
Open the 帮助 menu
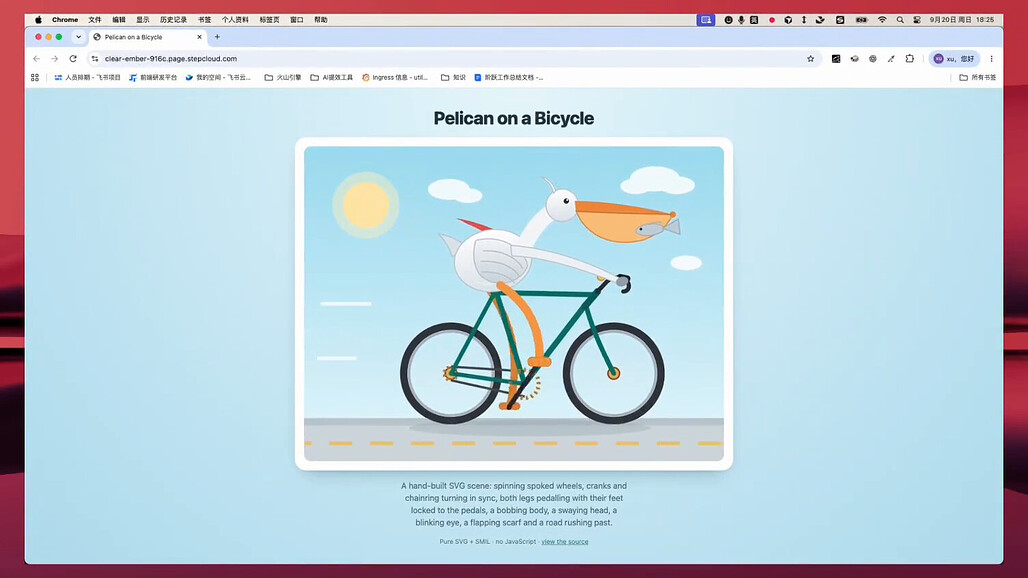point(321,20)
